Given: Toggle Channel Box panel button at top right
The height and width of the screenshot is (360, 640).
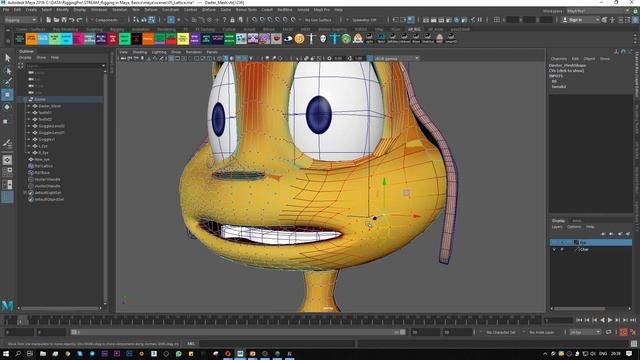Looking at the screenshot, I should 635,20.
